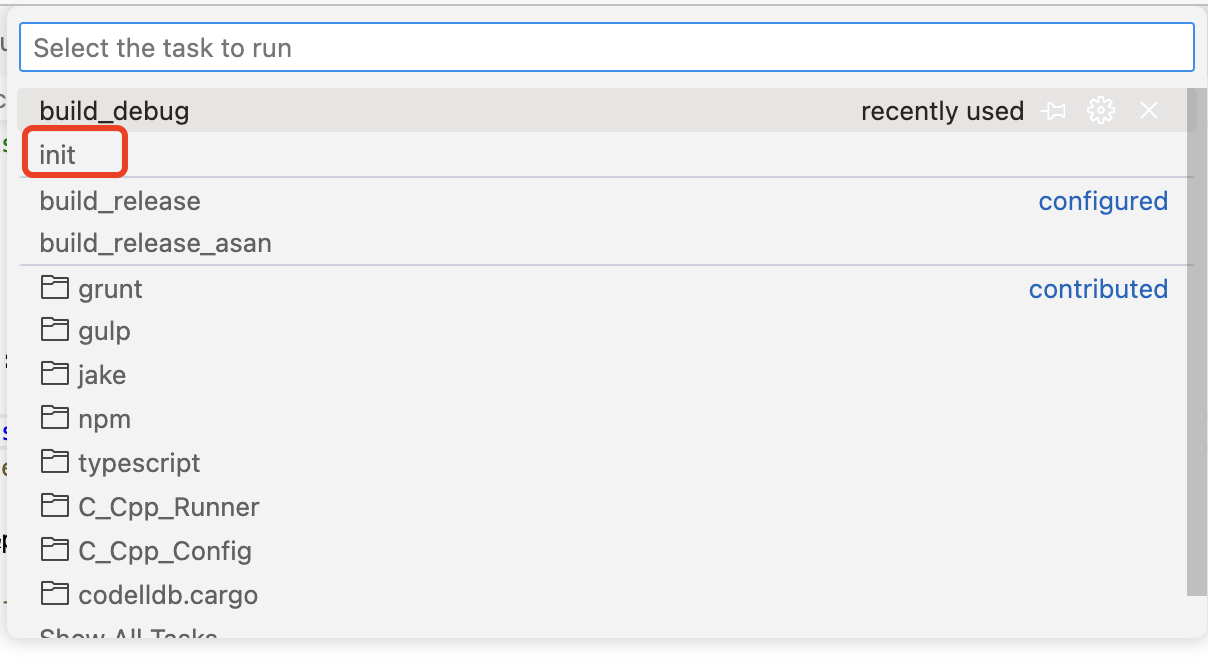
Task: Focus the Select the task to run field
Action: pyautogui.click(x=607, y=47)
